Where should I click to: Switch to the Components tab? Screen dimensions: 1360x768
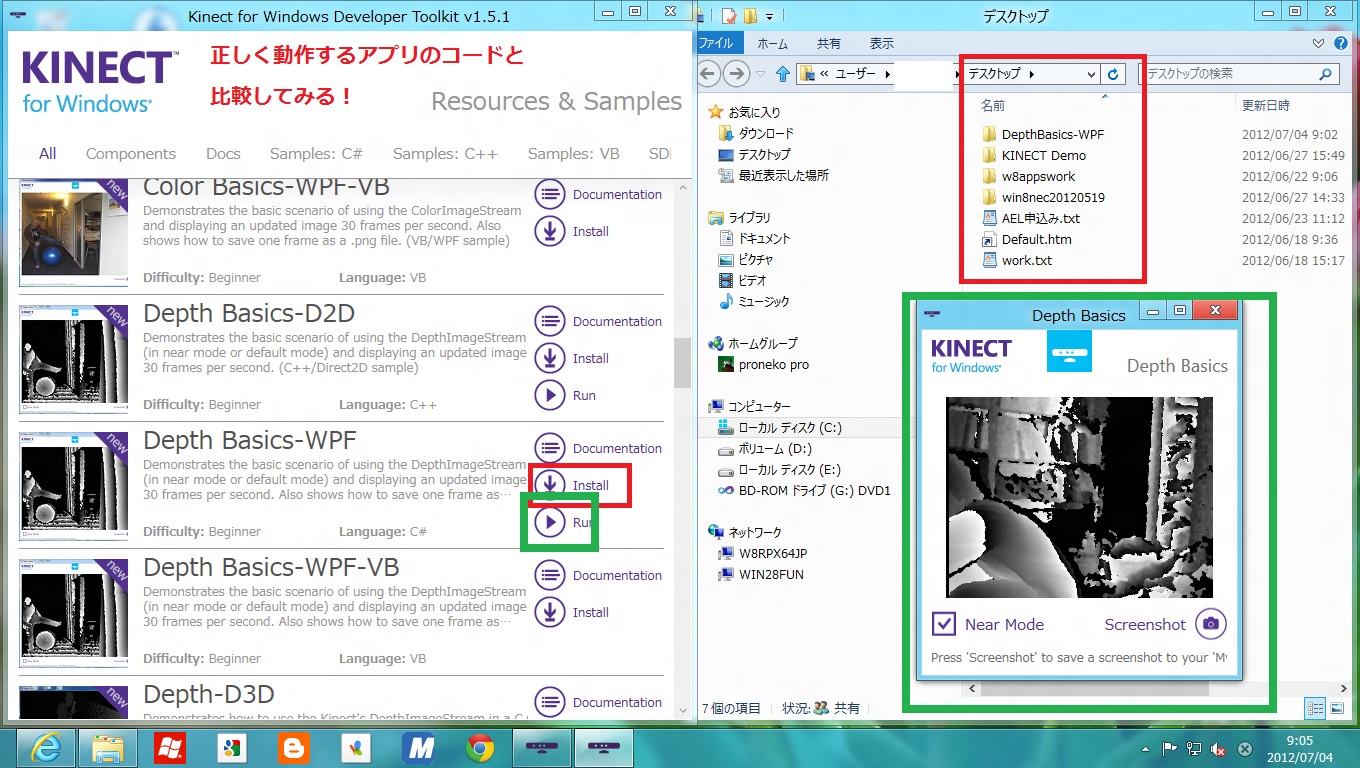tap(131, 153)
